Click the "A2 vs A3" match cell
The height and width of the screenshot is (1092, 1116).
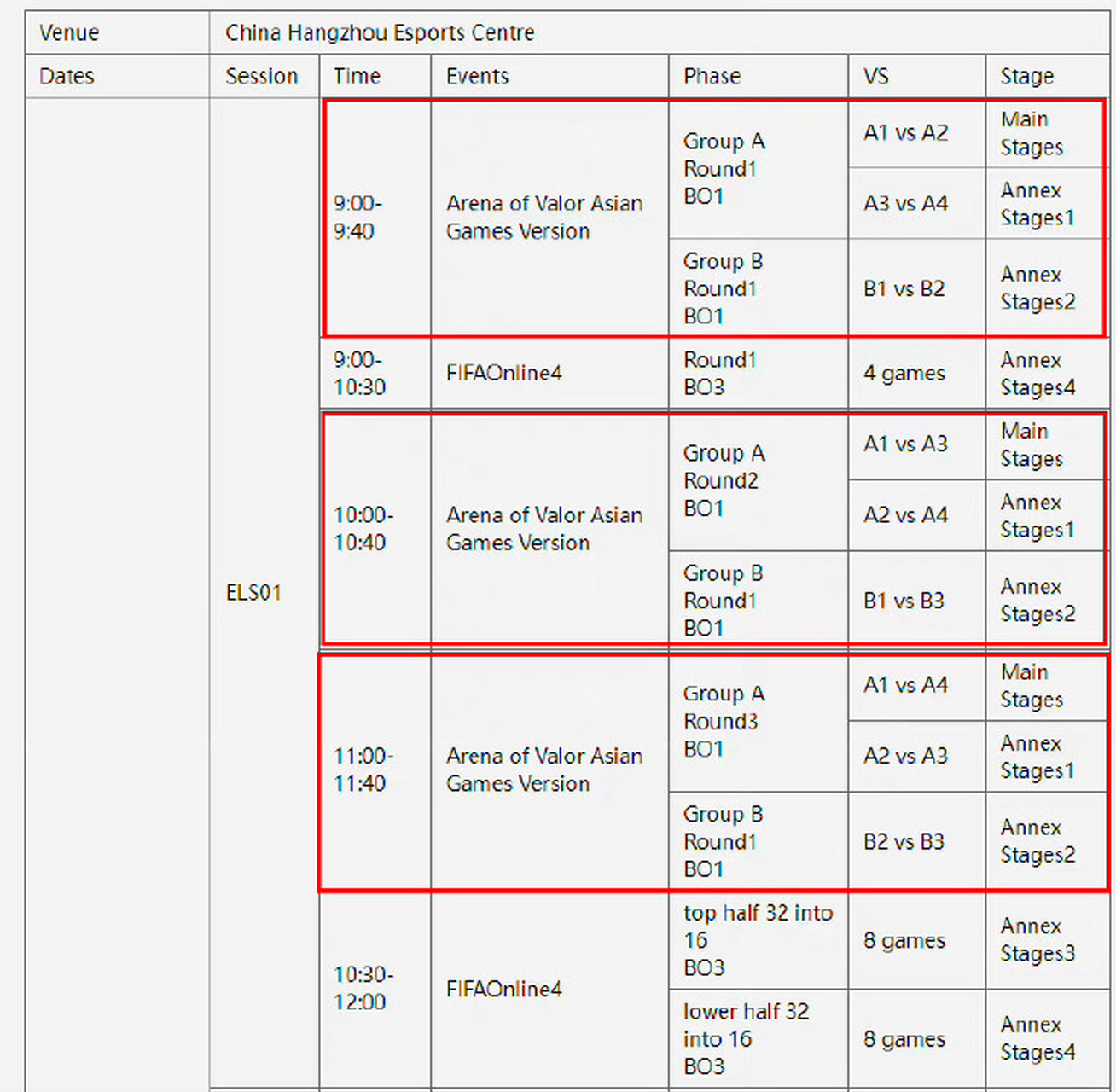coord(917,756)
